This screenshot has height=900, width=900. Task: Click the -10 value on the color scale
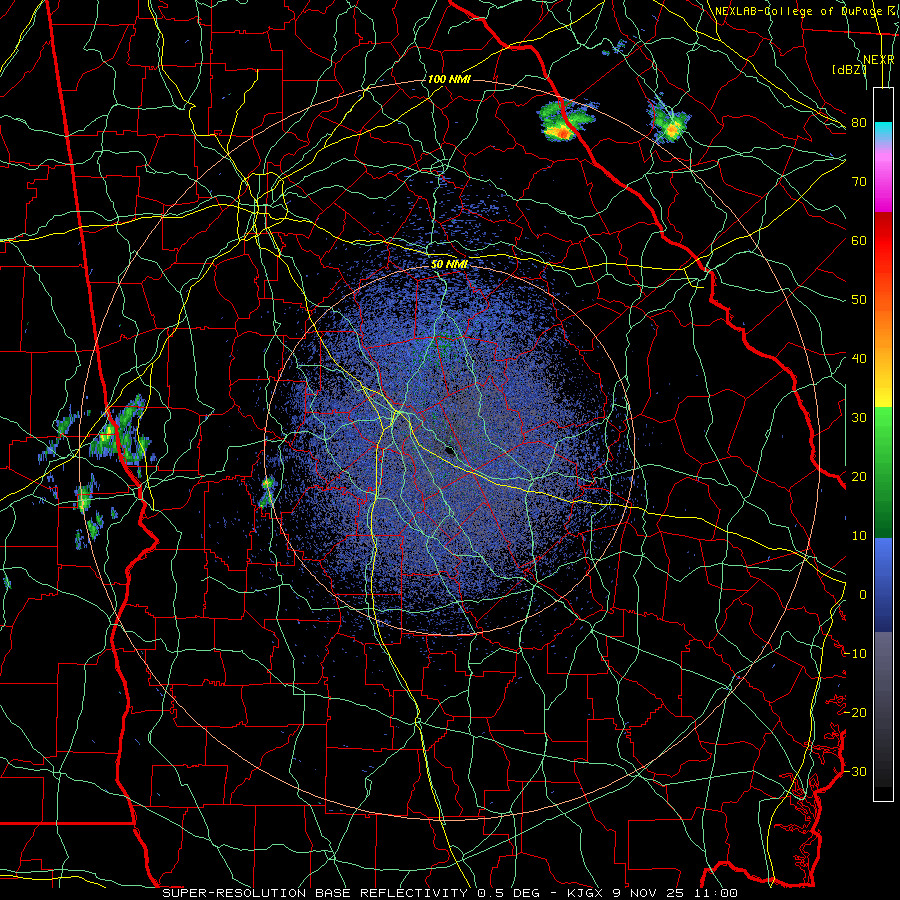pyautogui.click(x=855, y=654)
